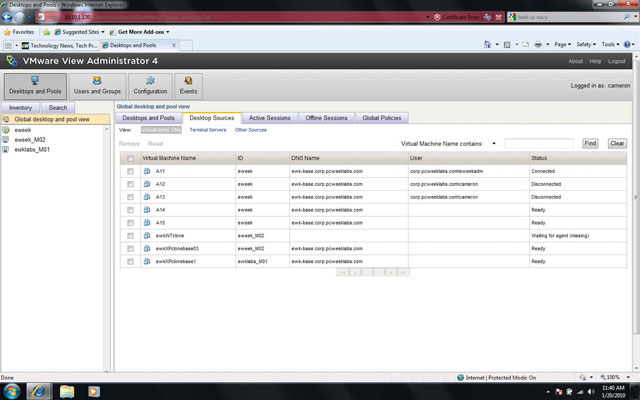Check the box for virtual machine A12
The width and height of the screenshot is (640, 400).
click(130, 184)
